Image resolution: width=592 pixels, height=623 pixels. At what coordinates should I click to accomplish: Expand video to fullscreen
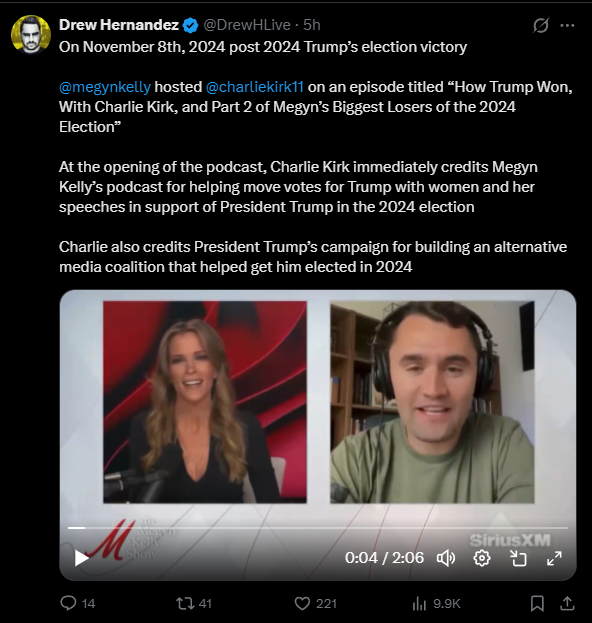coord(554,558)
